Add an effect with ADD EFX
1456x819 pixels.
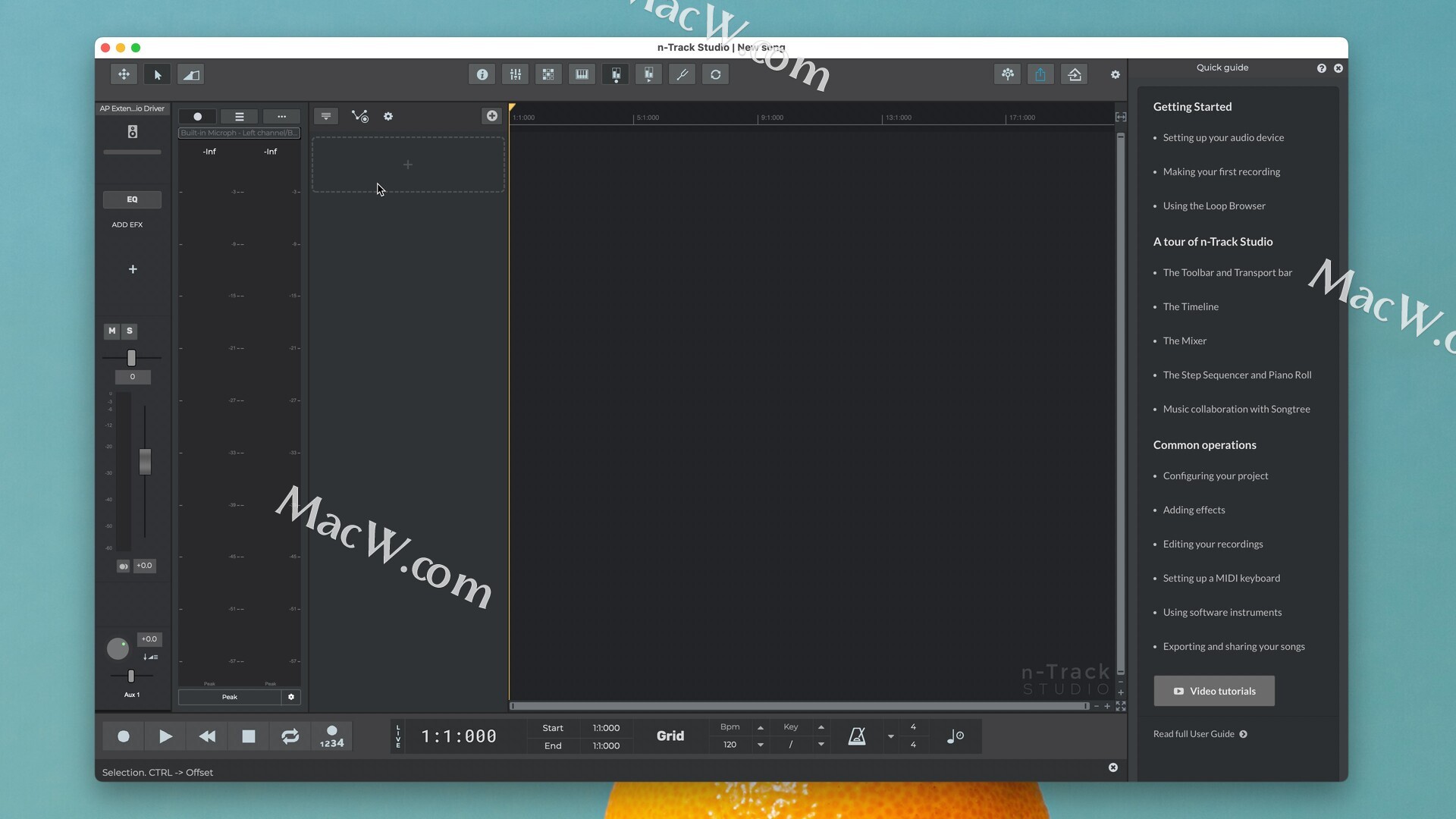(127, 224)
